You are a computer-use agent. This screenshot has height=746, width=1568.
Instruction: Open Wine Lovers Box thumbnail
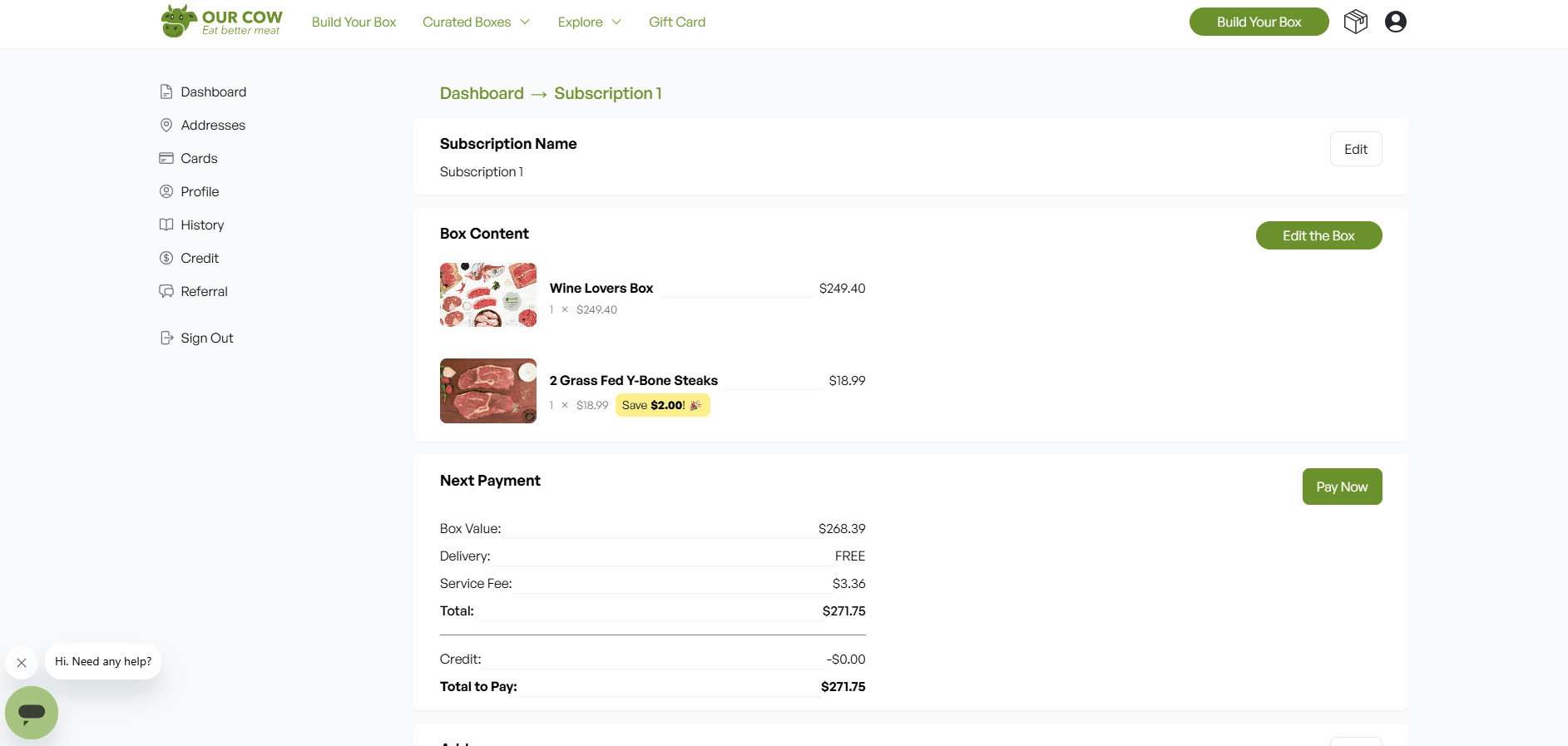click(x=488, y=295)
